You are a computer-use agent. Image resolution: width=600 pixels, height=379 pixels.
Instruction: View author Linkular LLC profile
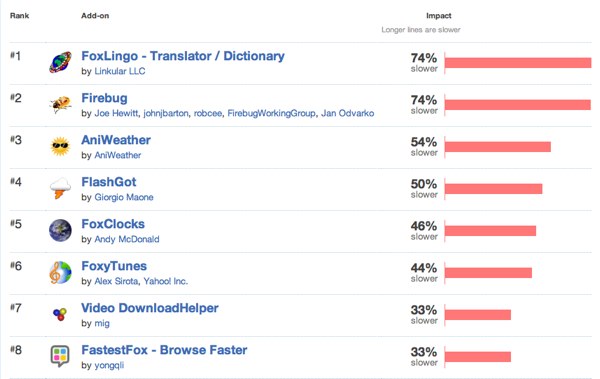[x=120, y=71]
